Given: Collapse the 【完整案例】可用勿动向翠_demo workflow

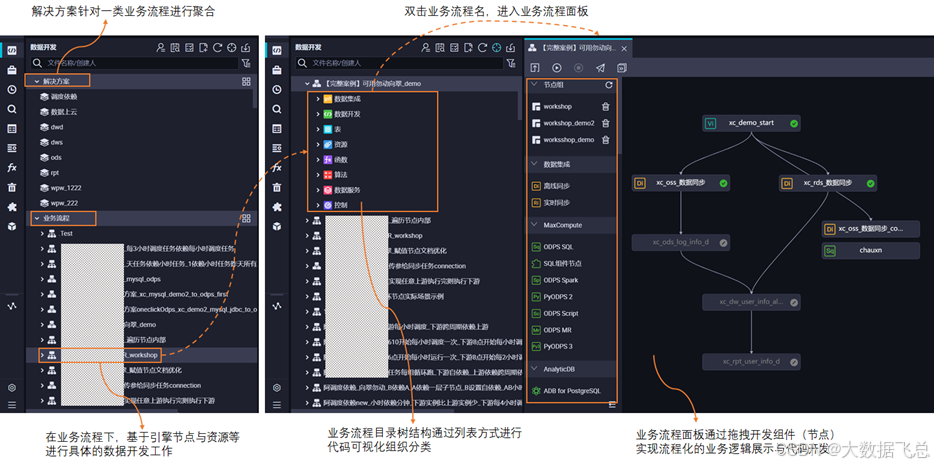Looking at the screenshot, I should pos(307,84).
